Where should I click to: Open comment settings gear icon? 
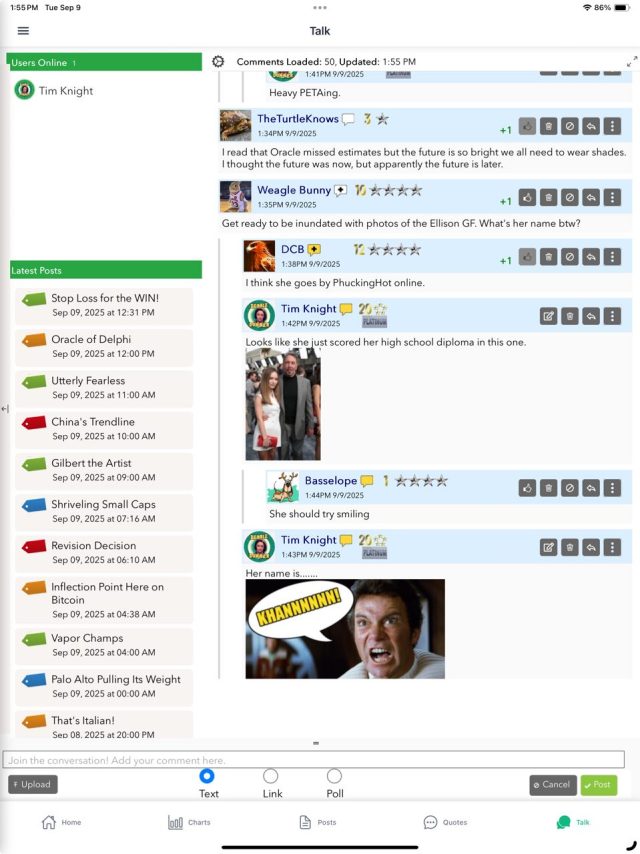point(219,62)
